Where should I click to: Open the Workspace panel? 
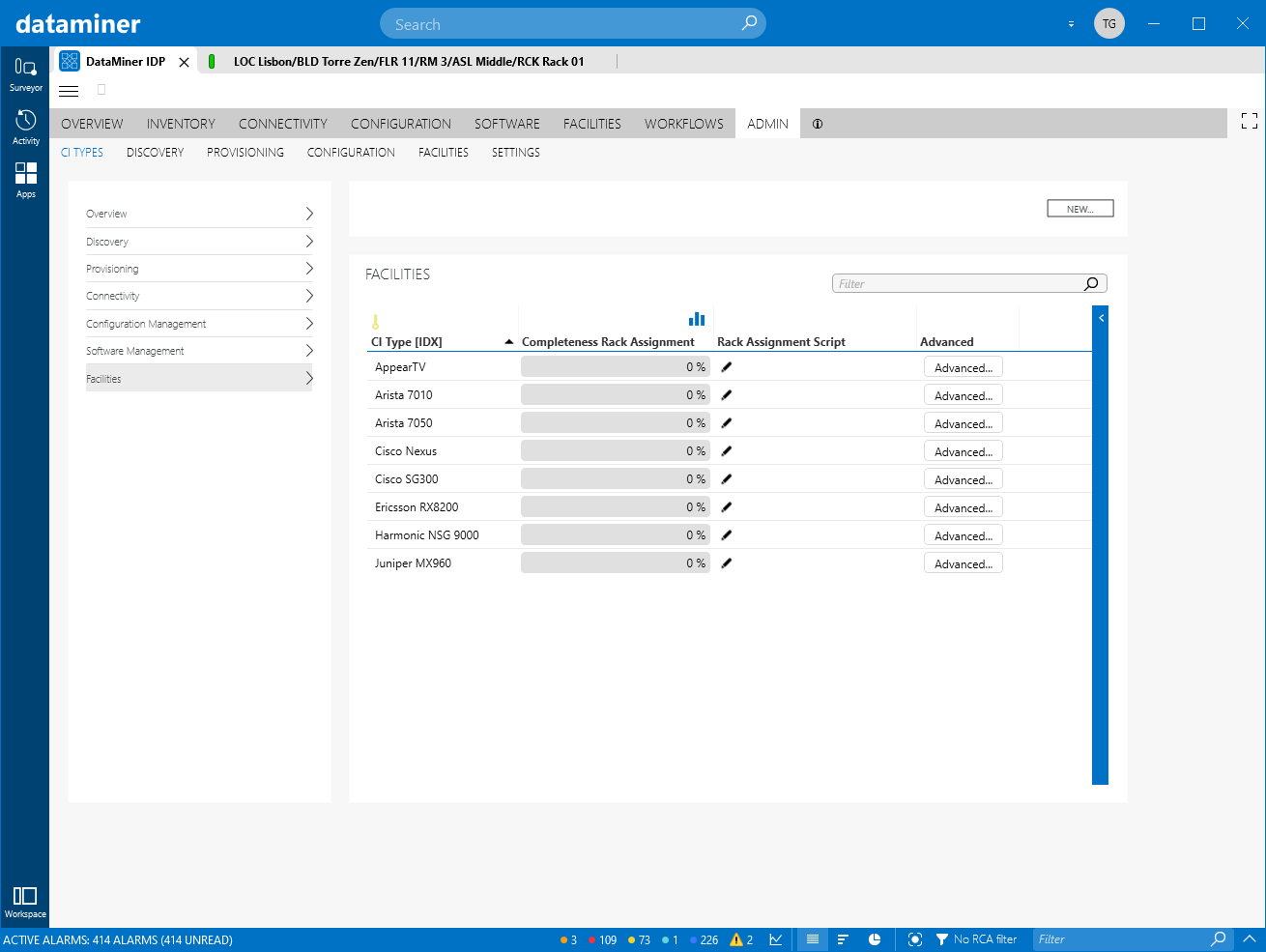coord(25,902)
